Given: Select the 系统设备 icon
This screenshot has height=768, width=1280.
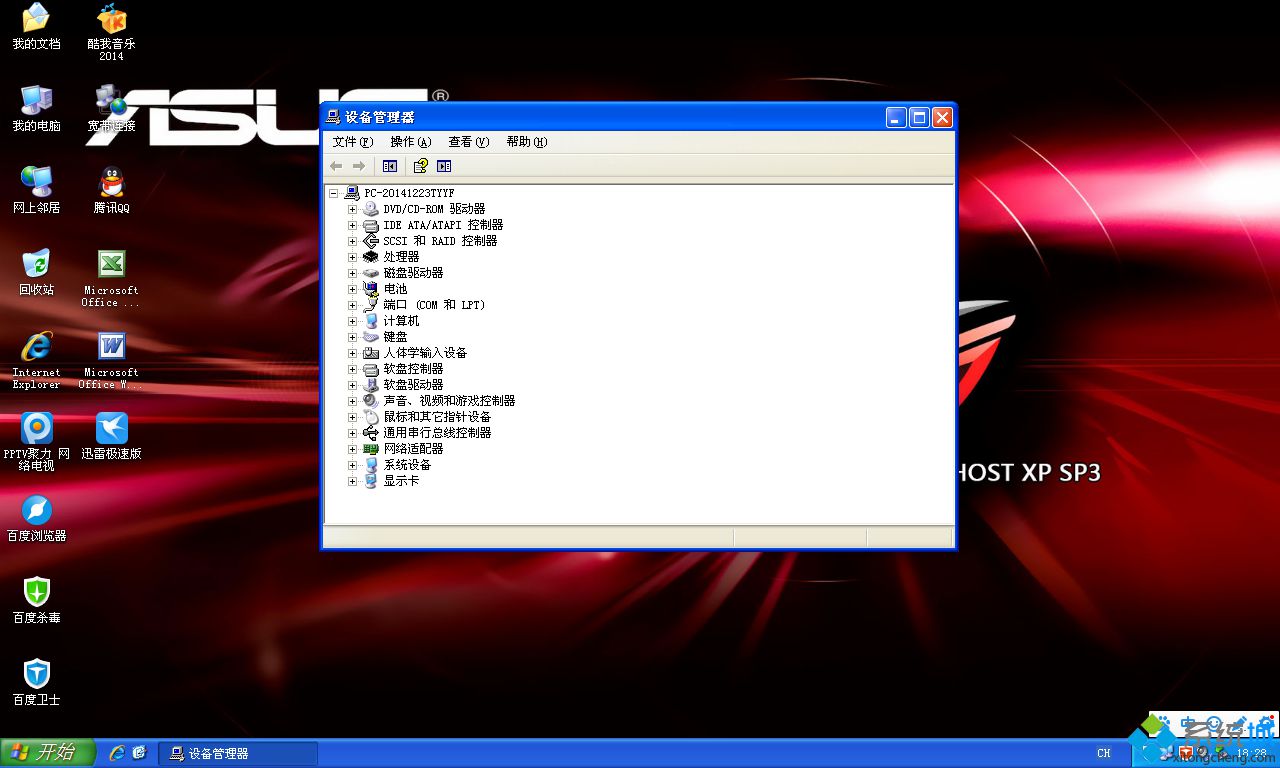Looking at the screenshot, I should [x=371, y=465].
